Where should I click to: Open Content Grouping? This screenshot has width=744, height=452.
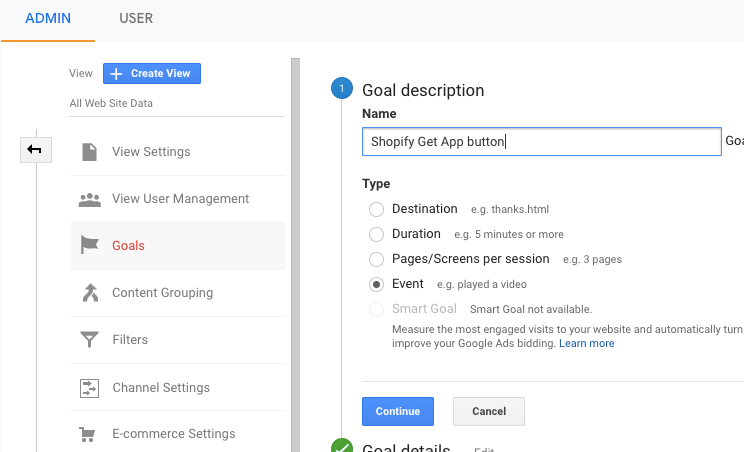[177, 293]
